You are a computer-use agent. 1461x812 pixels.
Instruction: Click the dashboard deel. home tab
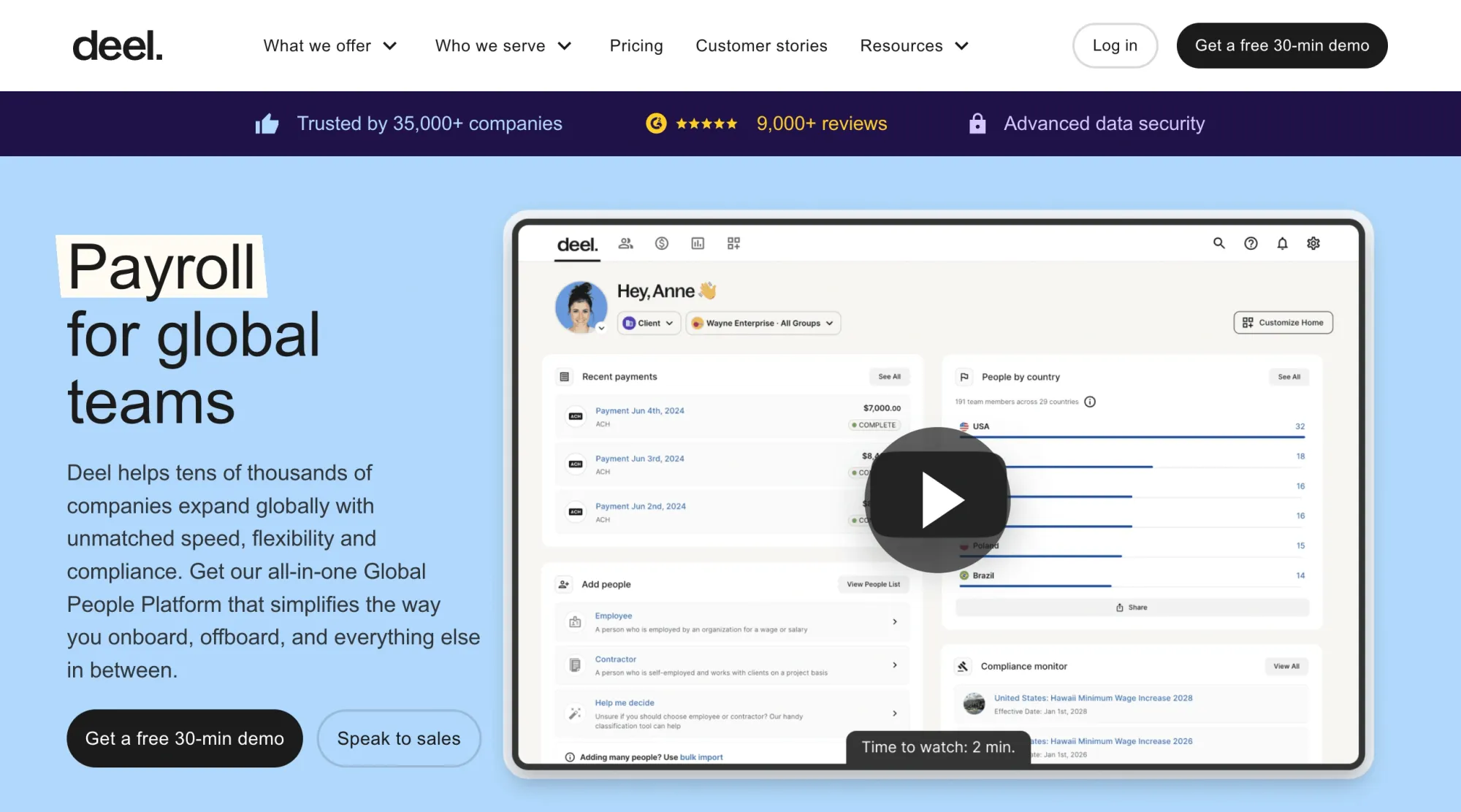pos(577,245)
